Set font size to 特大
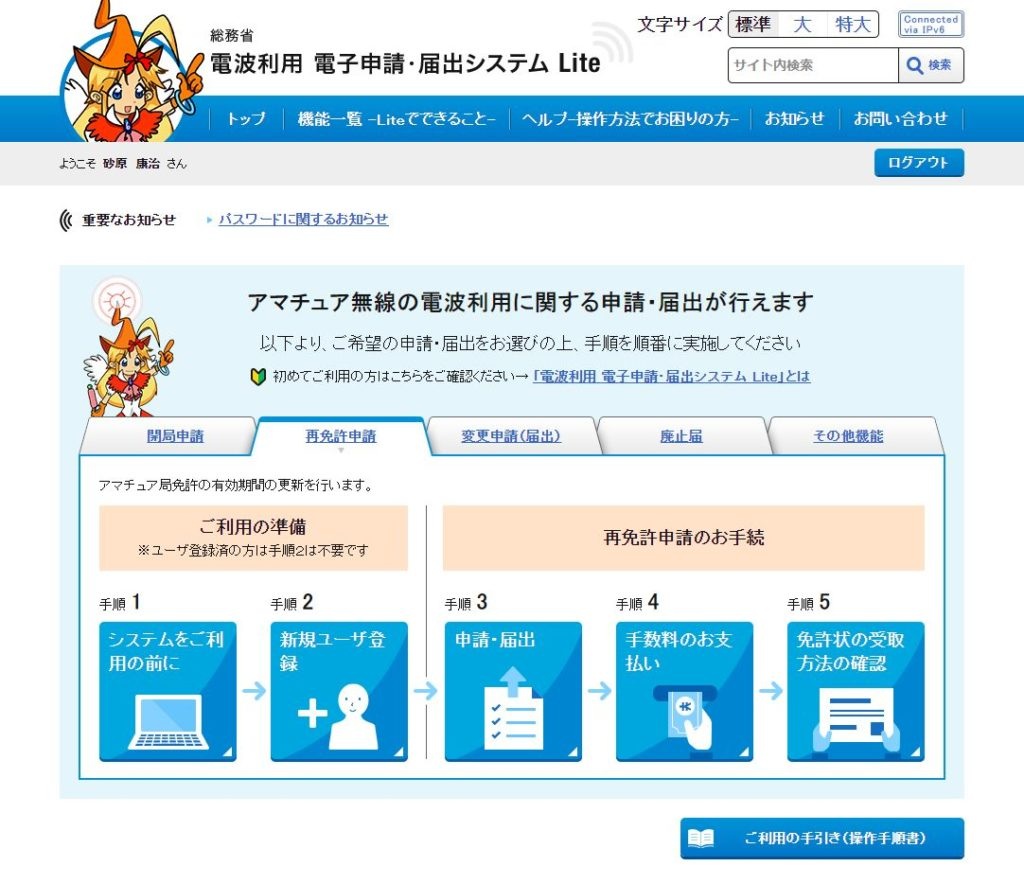Image resolution: width=1024 pixels, height=884 pixels. tap(852, 25)
